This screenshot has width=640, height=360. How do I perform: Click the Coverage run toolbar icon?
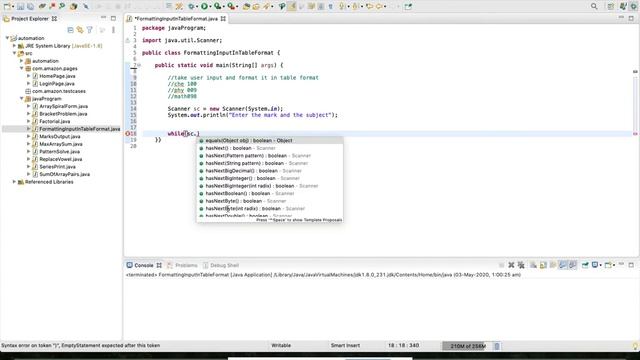point(218,6)
